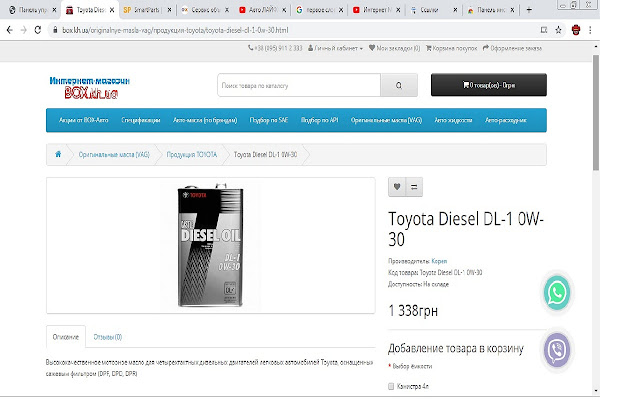Open Подбор по API menu
640x400 pixels.
(x=320, y=120)
